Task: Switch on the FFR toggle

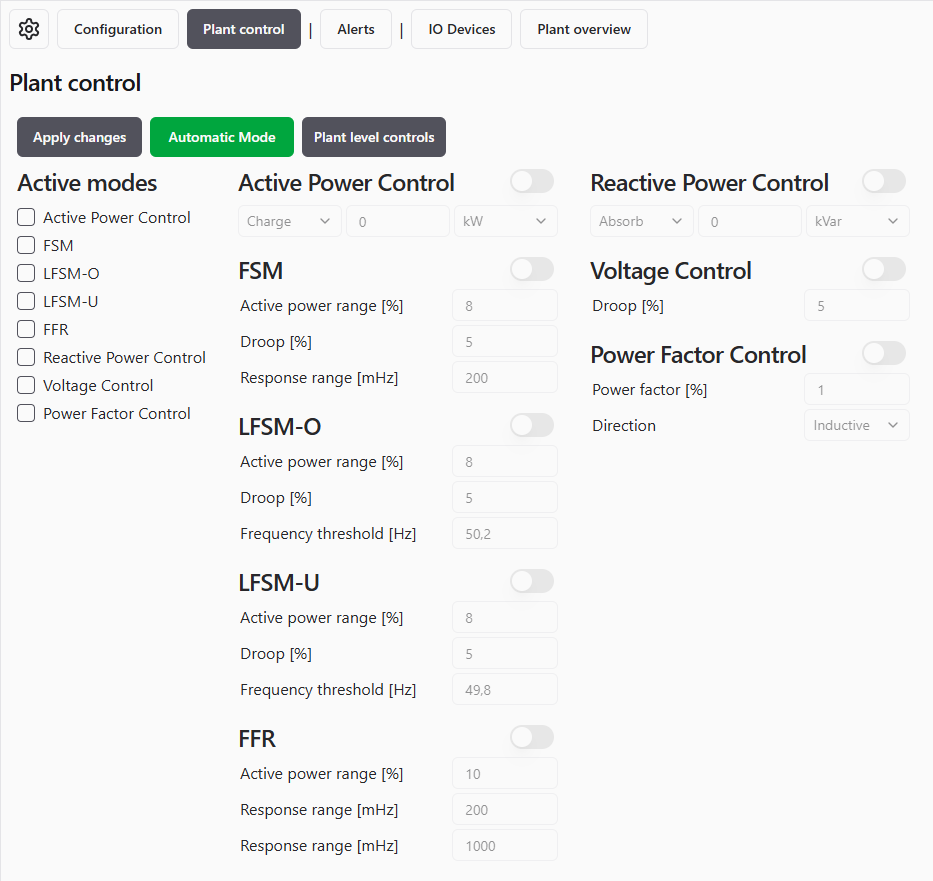Action: [x=532, y=737]
